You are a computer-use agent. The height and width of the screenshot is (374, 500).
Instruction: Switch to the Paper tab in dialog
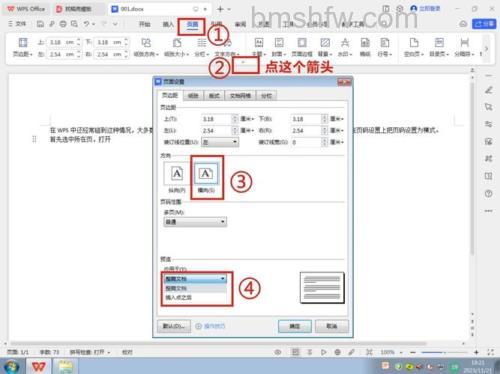(193, 96)
